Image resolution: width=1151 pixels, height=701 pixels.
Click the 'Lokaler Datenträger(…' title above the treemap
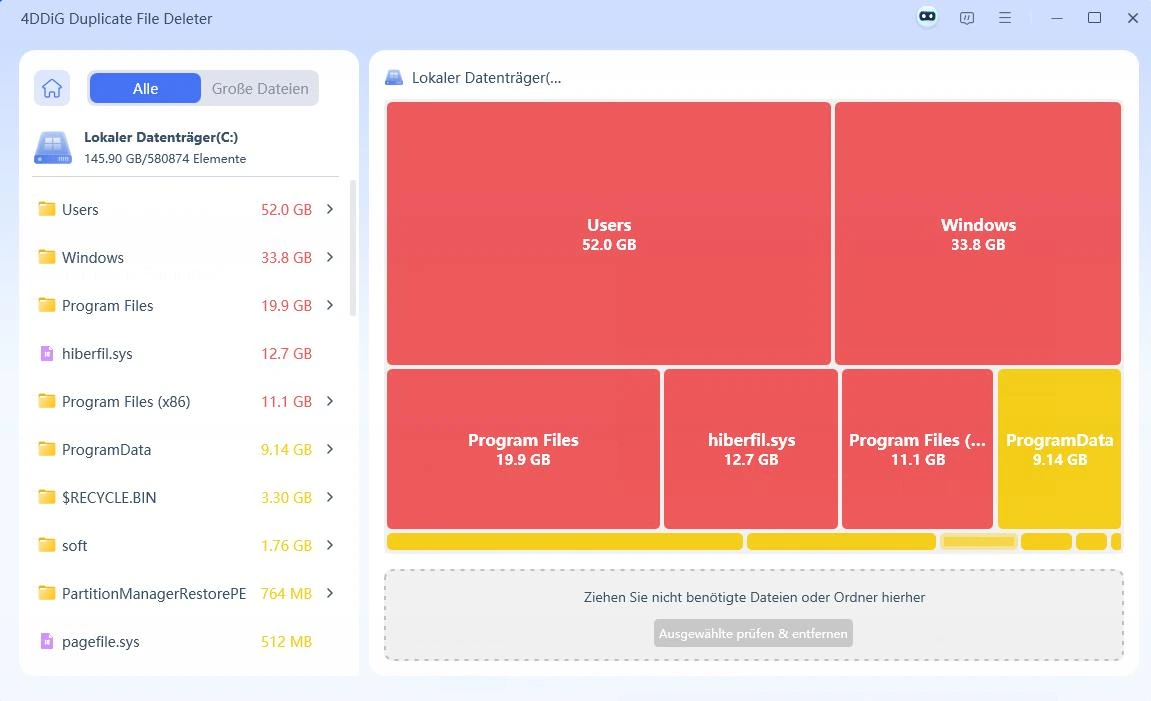[x=487, y=78]
